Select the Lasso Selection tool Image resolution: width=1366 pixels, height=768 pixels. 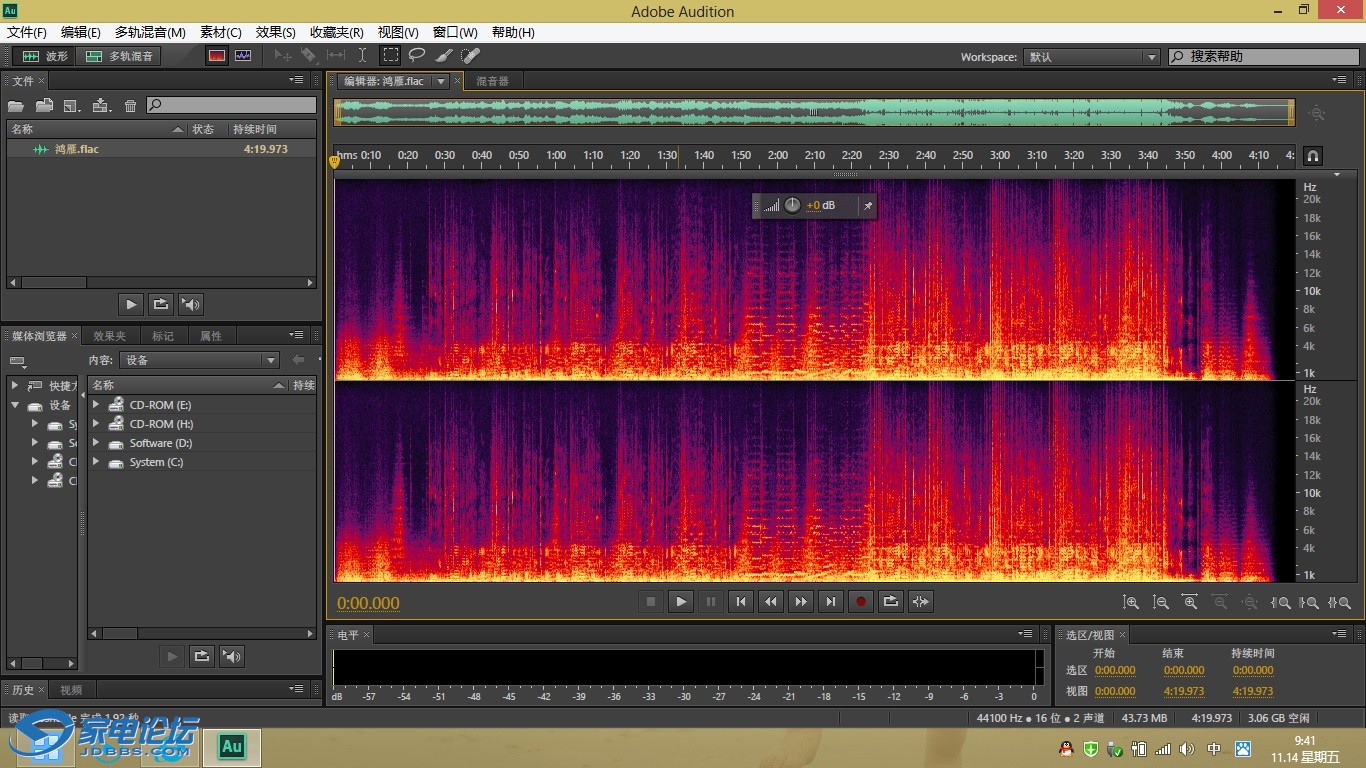(417, 56)
